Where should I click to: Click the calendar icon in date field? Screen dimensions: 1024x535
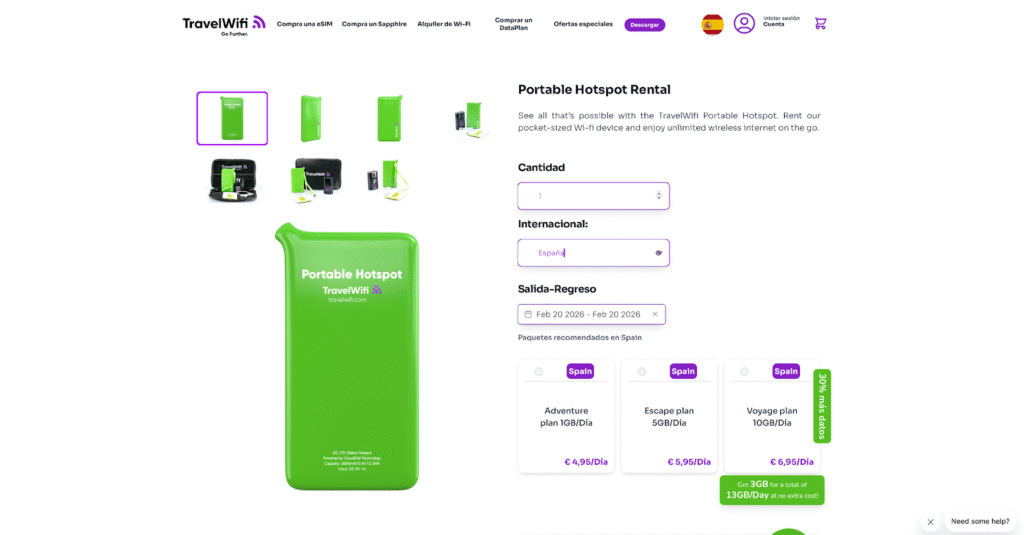pyautogui.click(x=528, y=314)
